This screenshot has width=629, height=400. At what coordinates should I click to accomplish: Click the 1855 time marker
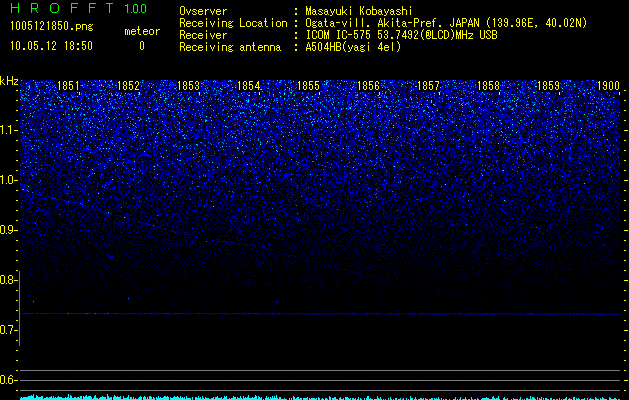tap(308, 86)
